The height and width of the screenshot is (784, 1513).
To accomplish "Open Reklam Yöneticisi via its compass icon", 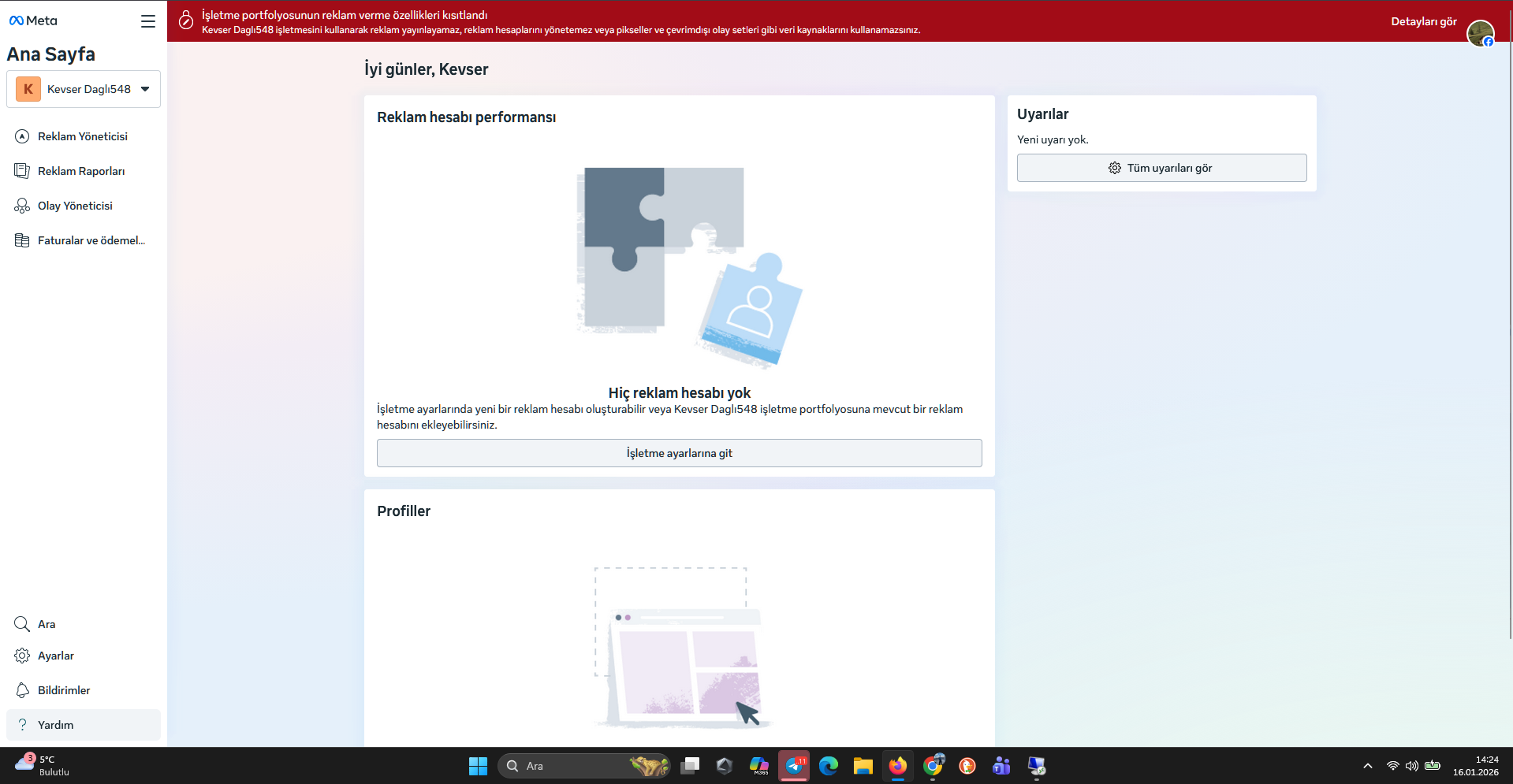I will [x=22, y=136].
